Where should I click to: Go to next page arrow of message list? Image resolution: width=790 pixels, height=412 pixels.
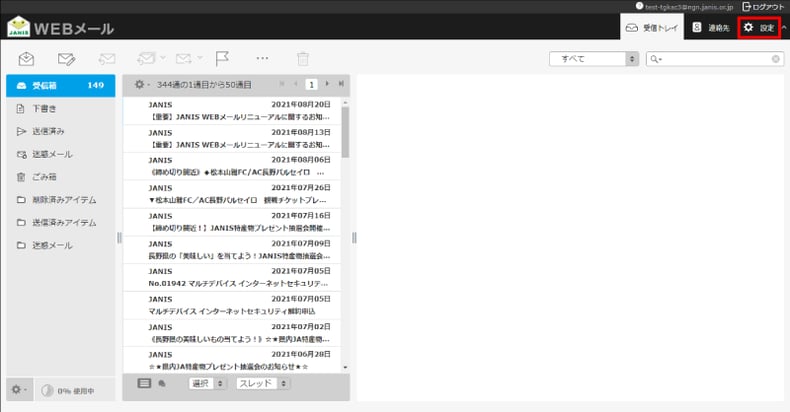327,84
